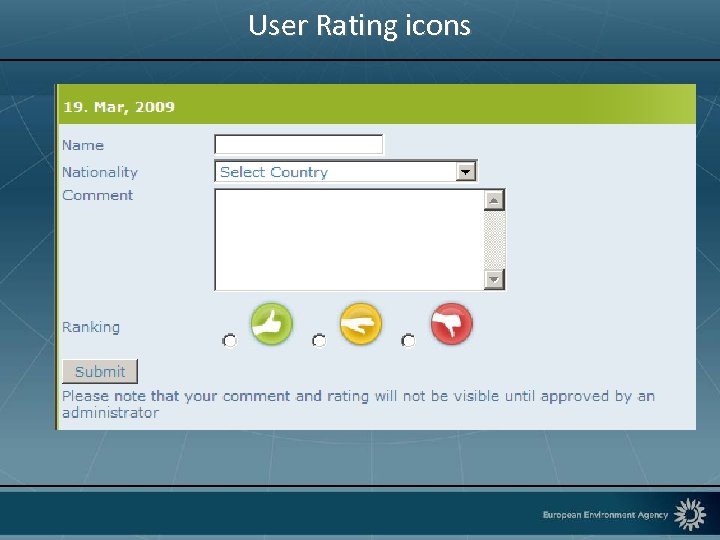
Task: Click the Comment scrollbar up arrow
Action: click(x=494, y=200)
